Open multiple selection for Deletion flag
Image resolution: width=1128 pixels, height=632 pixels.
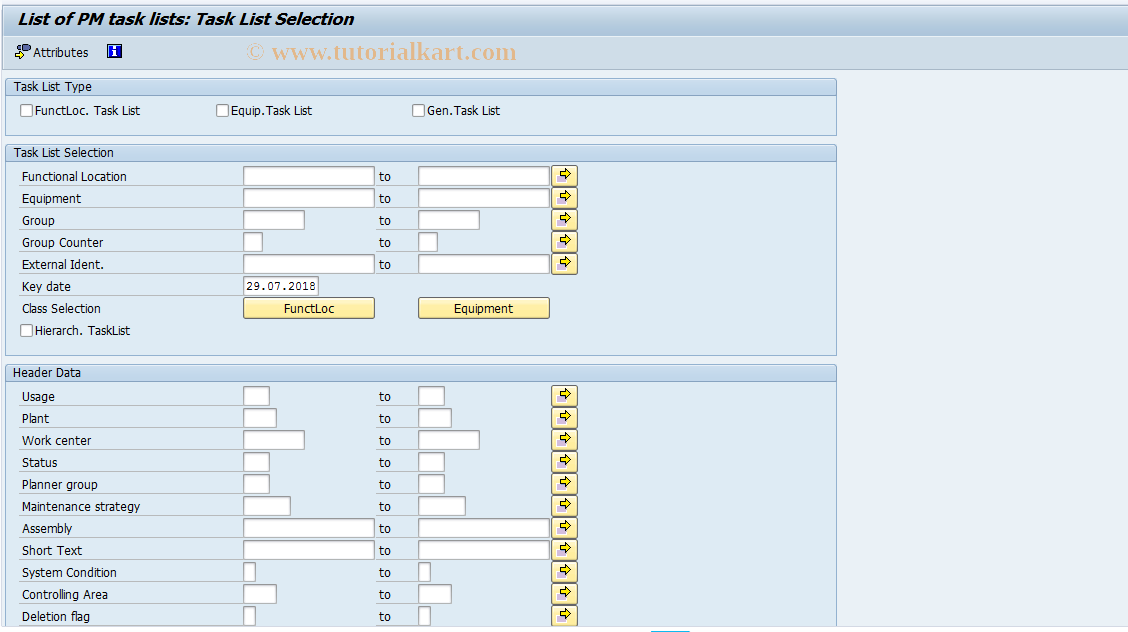565,615
